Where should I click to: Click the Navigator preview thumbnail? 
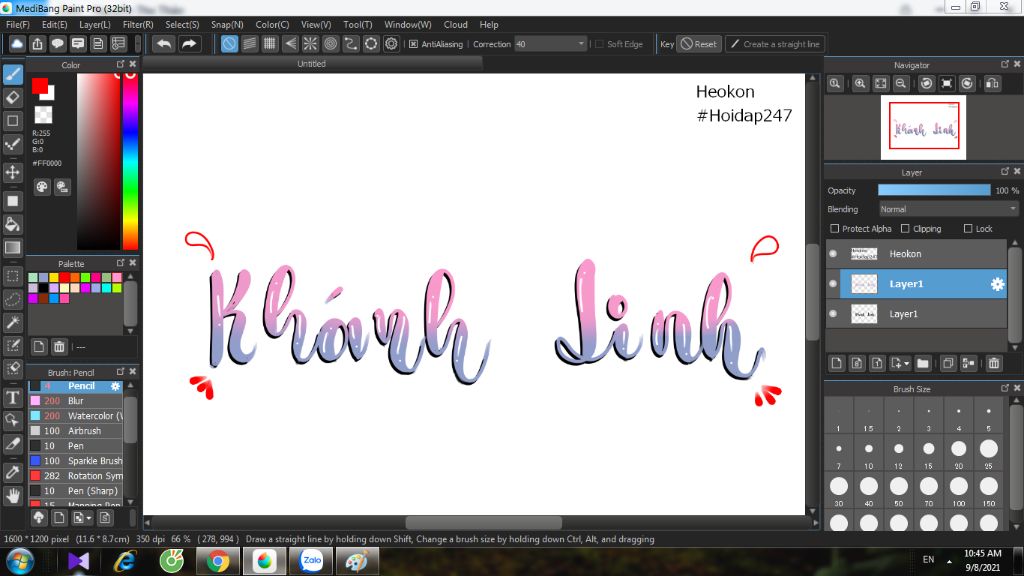(x=923, y=127)
